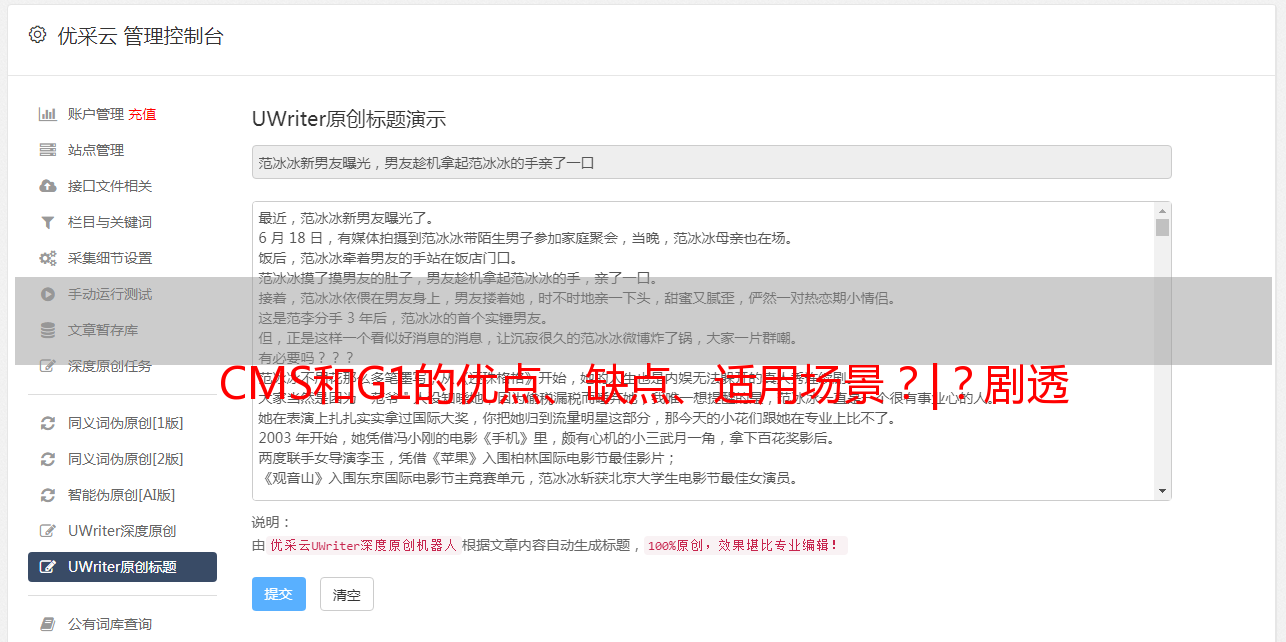
Task: Click the server icon for 站点管理
Action: tap(47, 150)
